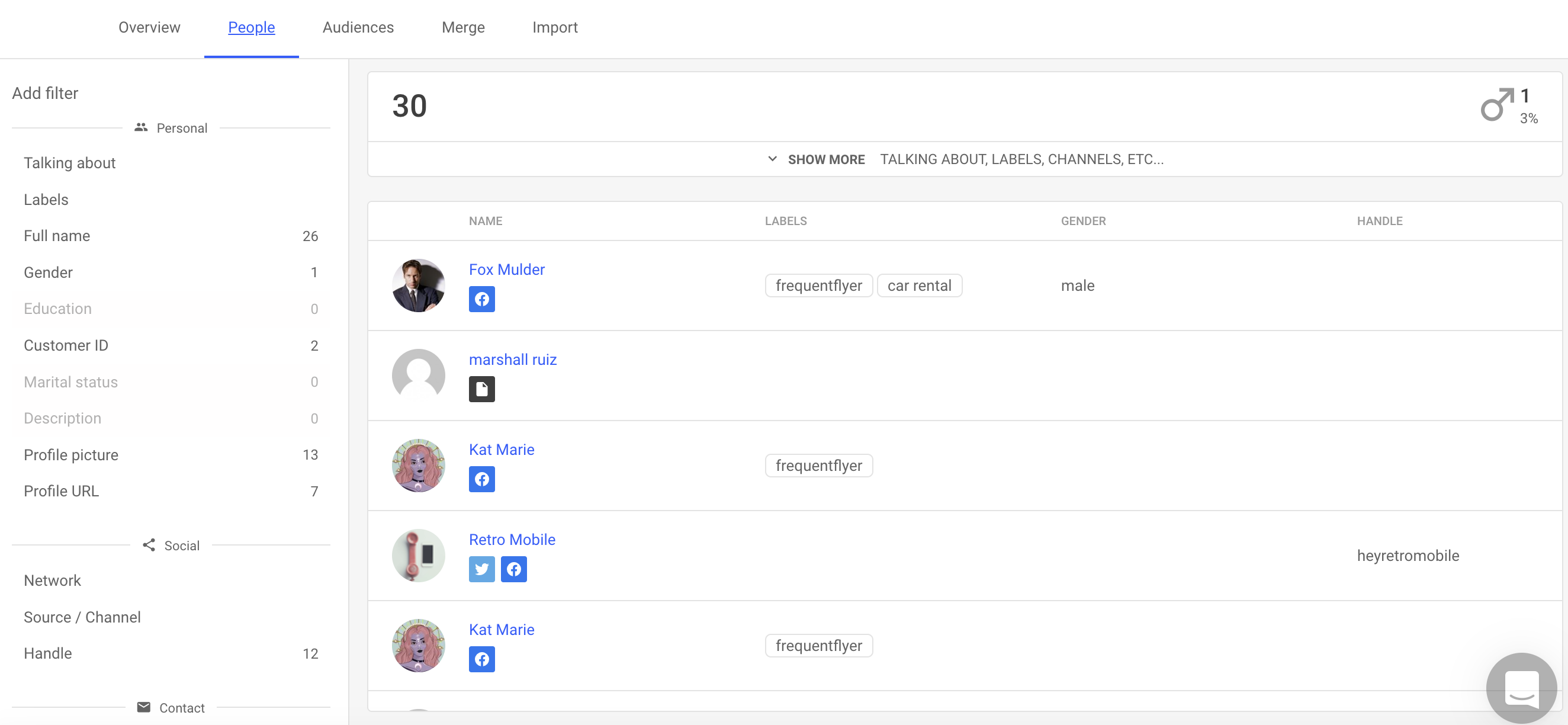
Task: Click Retro Mobile's Twitter icon
Action: click(482, 568)
